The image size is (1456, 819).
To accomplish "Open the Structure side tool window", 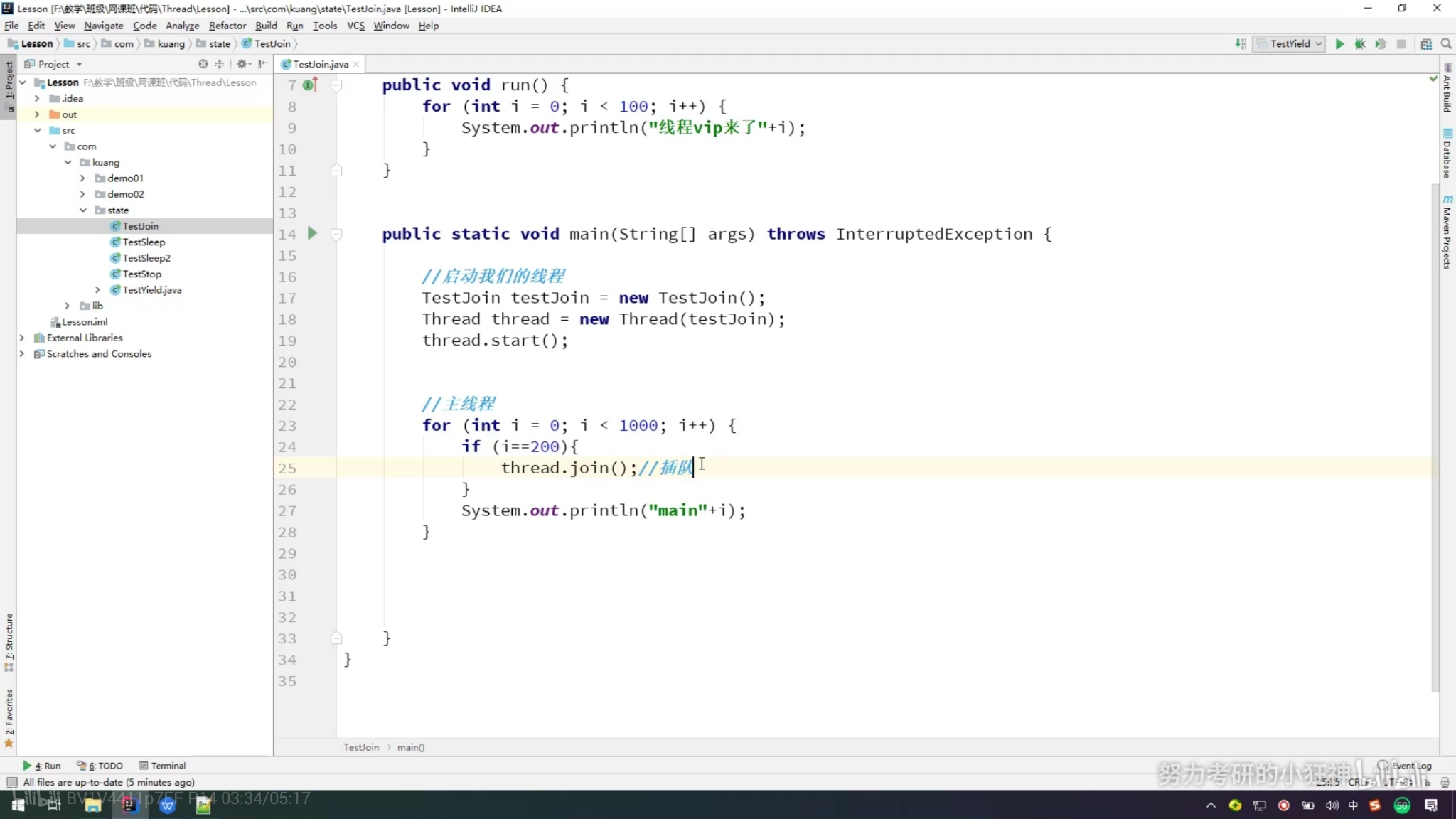I will (x=9, y=643).
